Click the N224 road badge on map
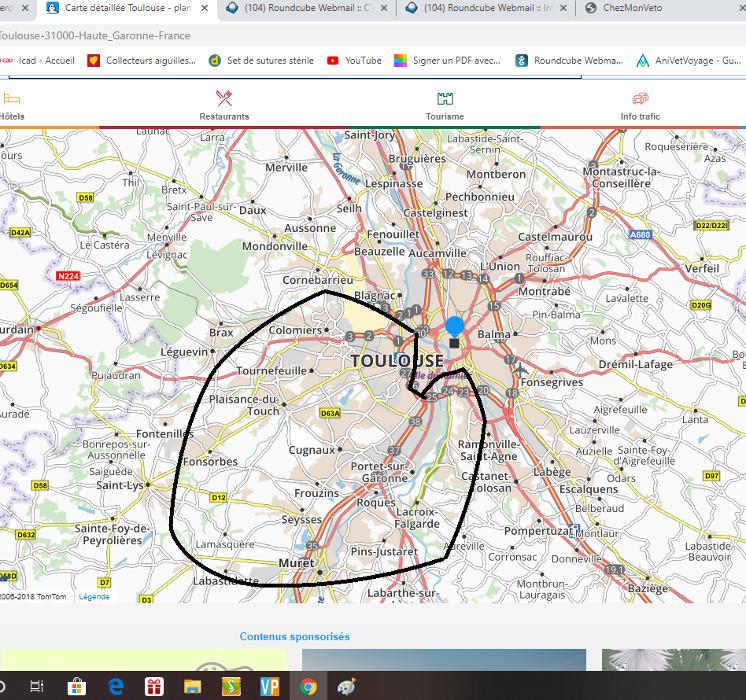 [68, 276]
